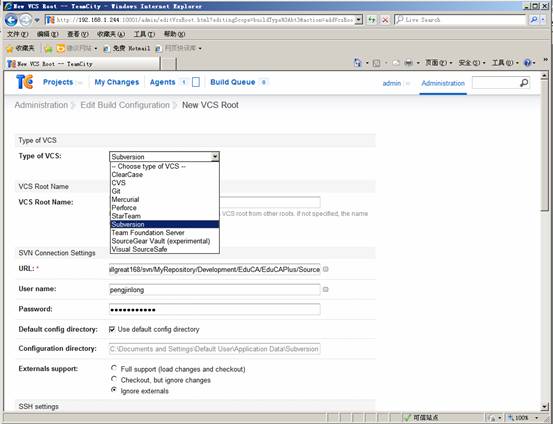The height and width of the screenshot is (424, 553).
Task: Click the red Stop loading icon
Action: pos(385,20)
